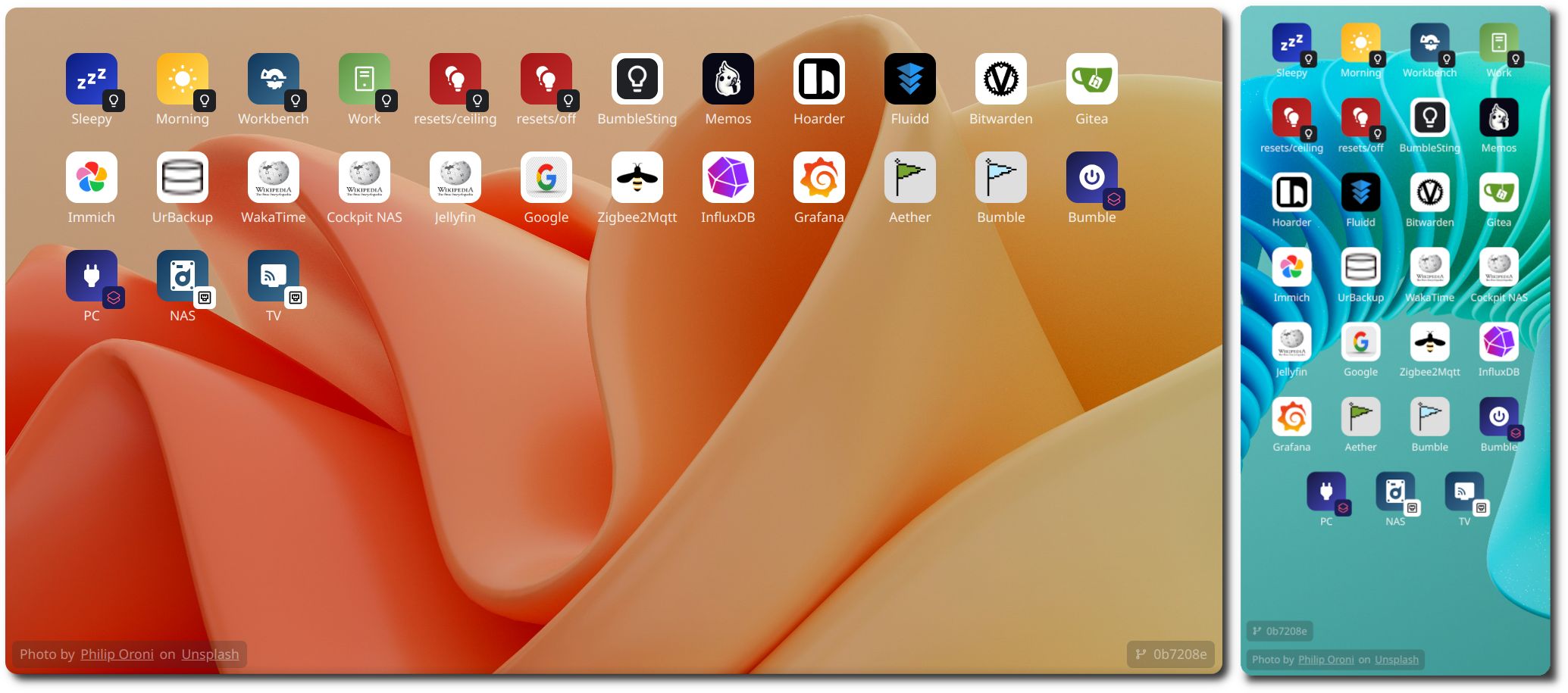
Task: Open InfluxDB in the mobile view
Action: [1498, 342]
